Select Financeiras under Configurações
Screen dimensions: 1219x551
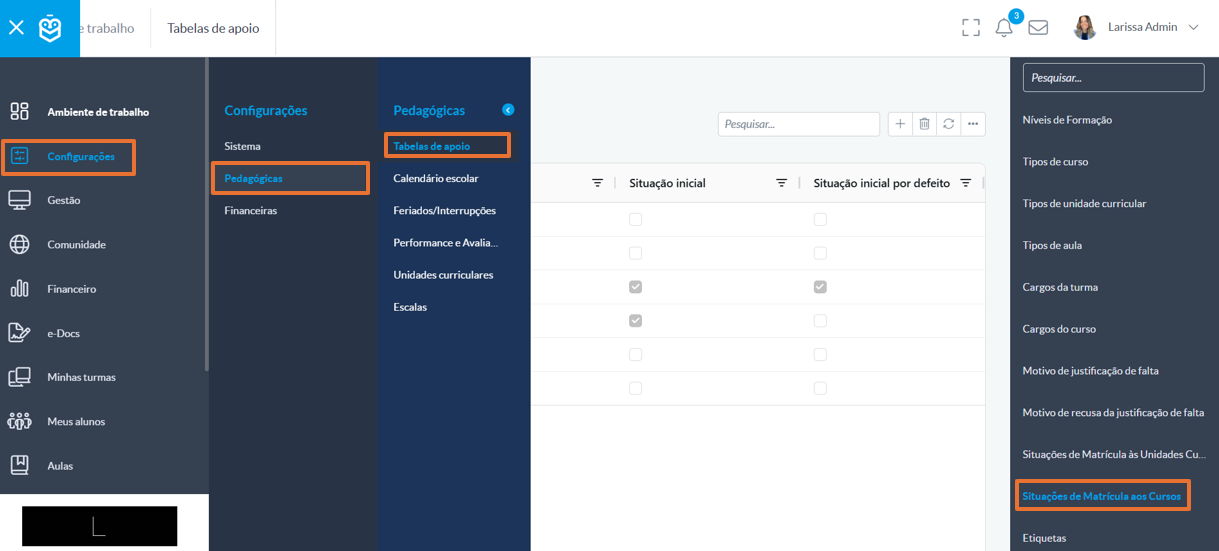pyautogui.click(x=251, y=211)
